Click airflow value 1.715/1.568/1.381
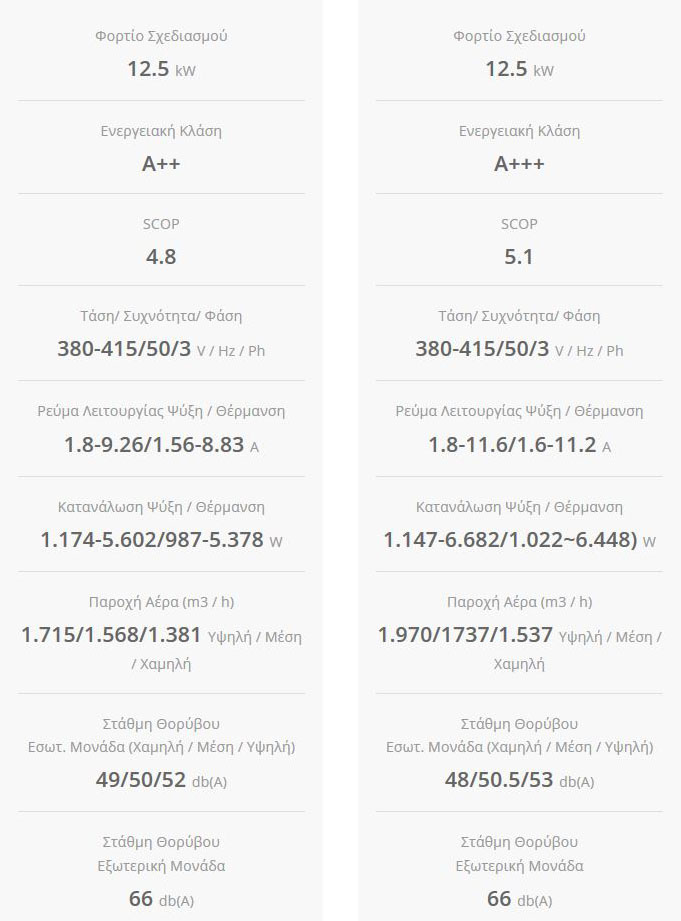 pyautogui.click(x=111, y=635)
